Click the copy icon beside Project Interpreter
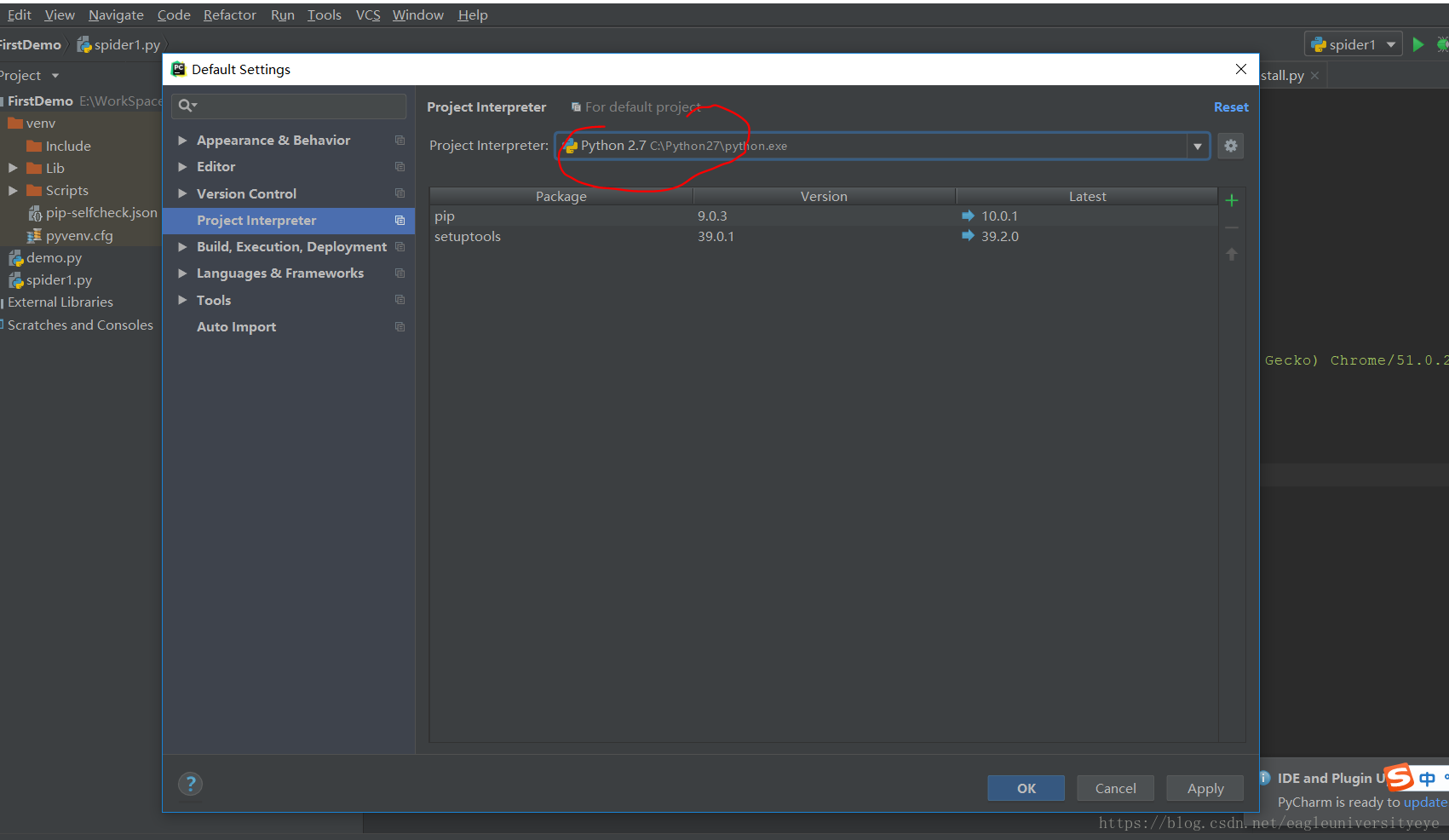Viewport: 1449px width, 840px height. (x=400, y=221)
